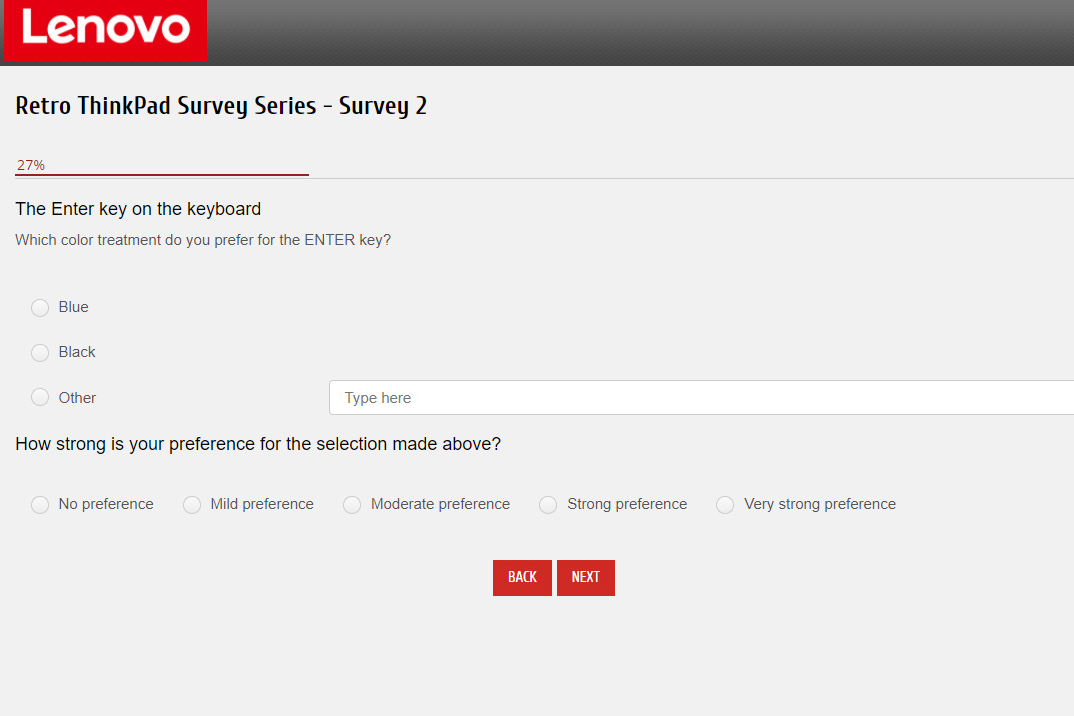Click the dark gray header banner
The width and height of the screenshot is (1074, 716).
point(640,32)
